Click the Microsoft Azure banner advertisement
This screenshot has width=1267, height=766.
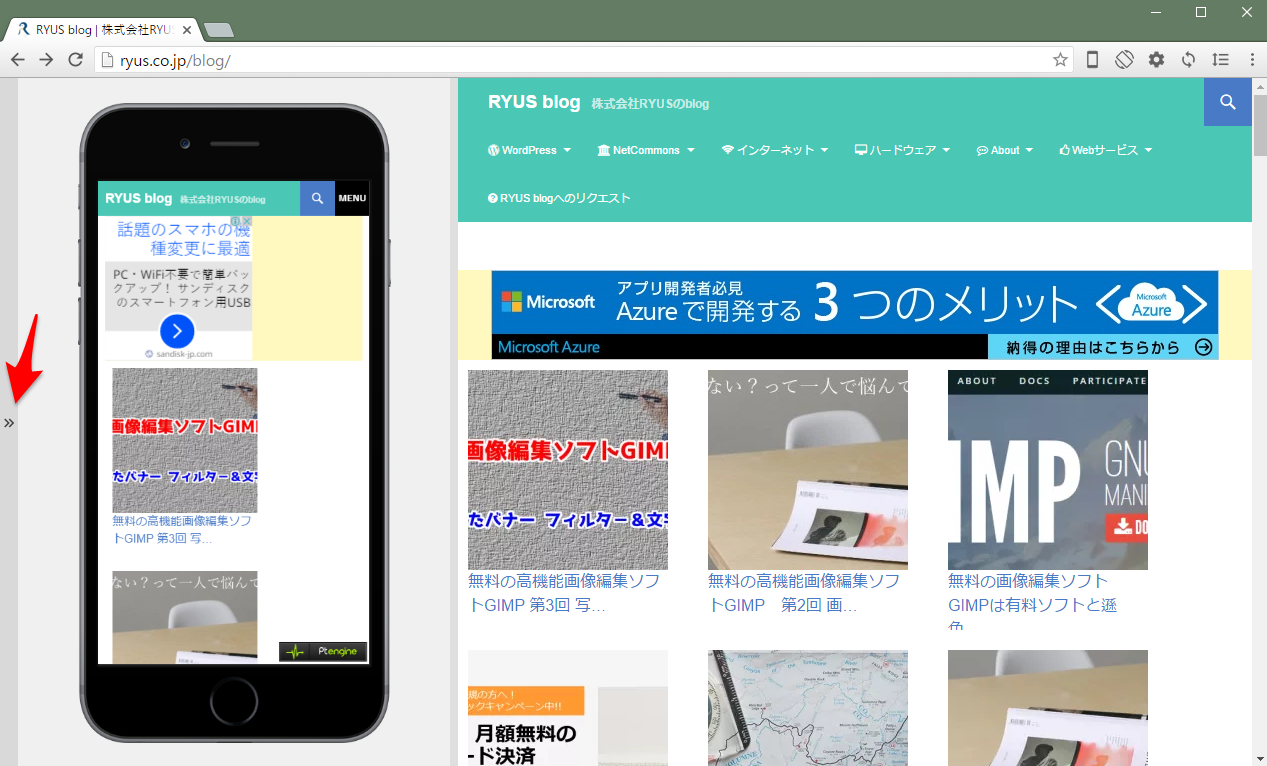(x=854, y=314)
